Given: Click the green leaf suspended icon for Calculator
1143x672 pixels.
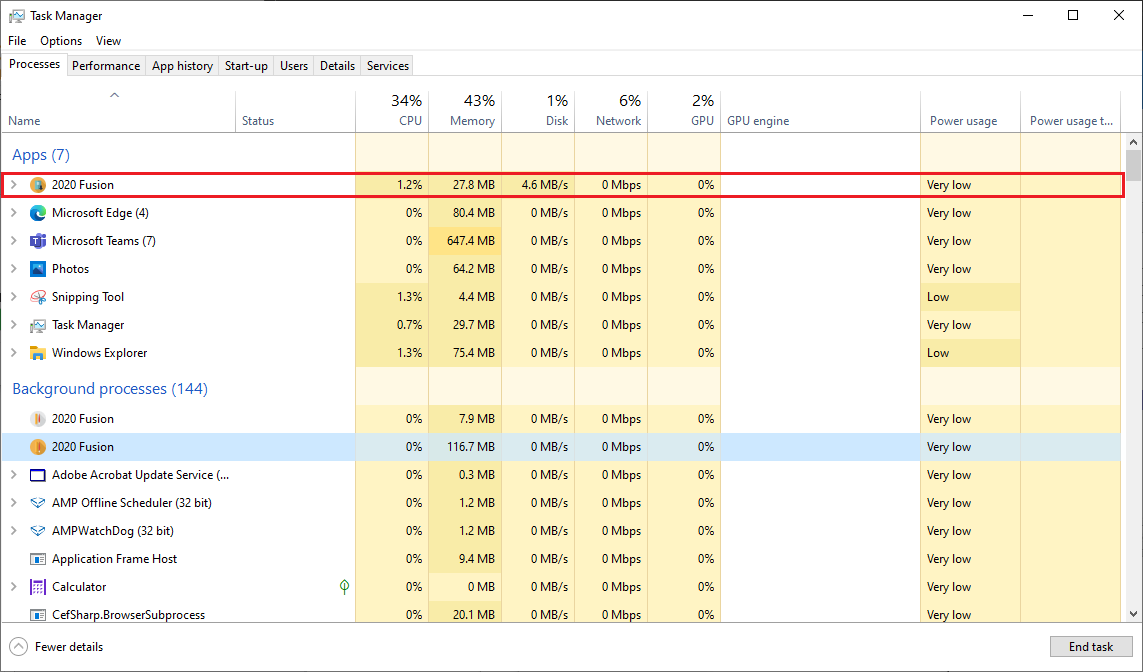Looking at the screenshot, I should 345,586.
